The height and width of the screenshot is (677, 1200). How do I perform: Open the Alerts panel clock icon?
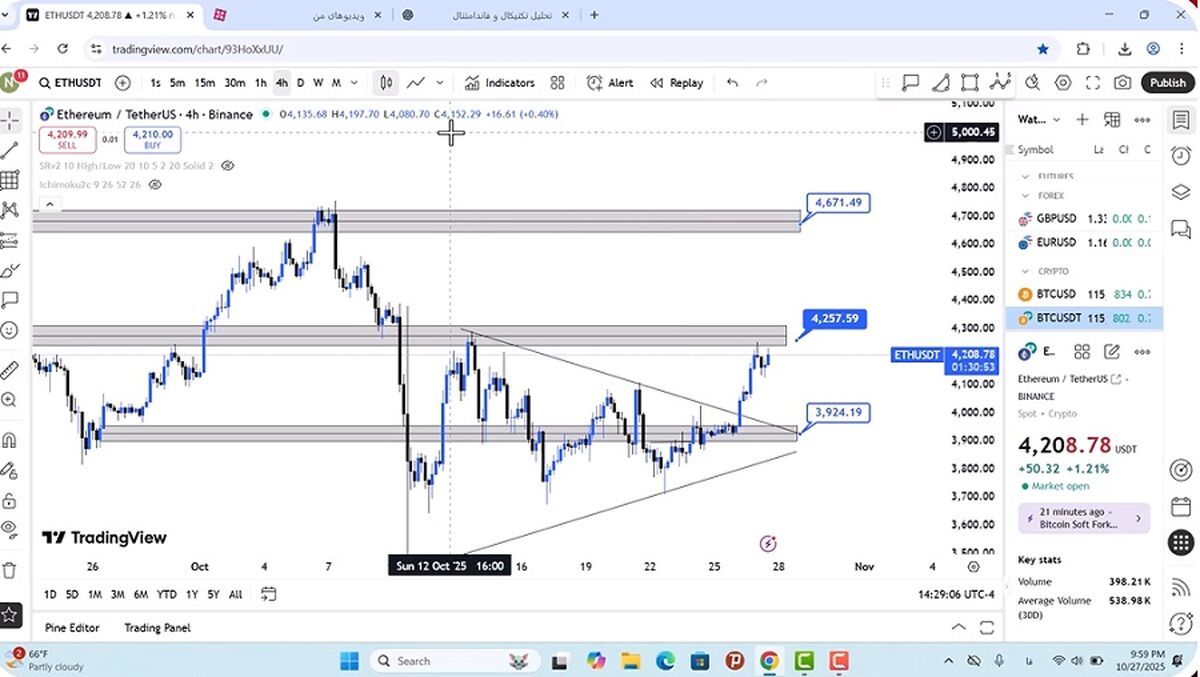(x=1181, y=155)
